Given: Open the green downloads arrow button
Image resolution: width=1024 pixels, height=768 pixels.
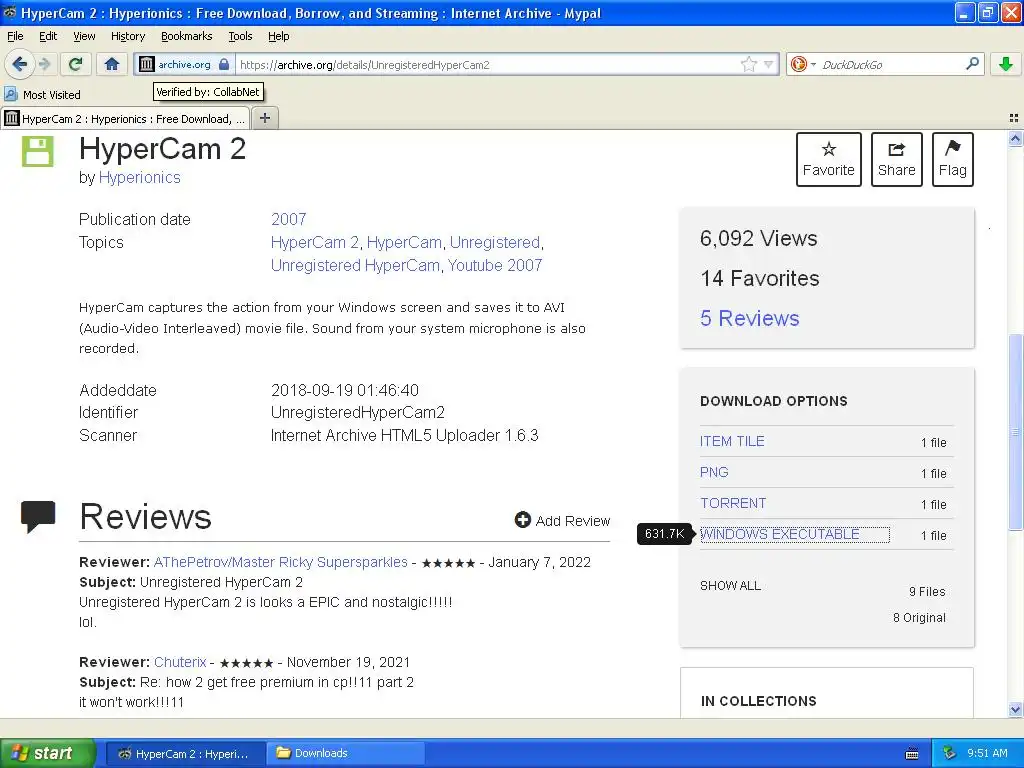Looking at the screenshot, I should click(x=1006, y=64).
